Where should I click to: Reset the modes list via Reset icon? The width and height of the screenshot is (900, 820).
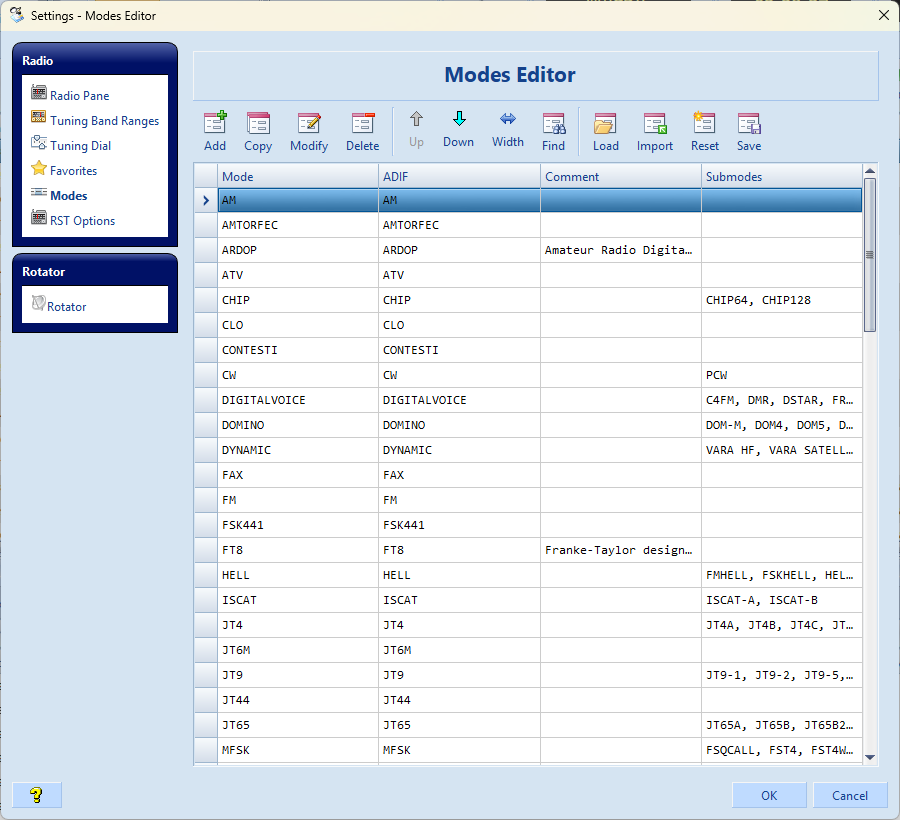(x=704, y=124)
